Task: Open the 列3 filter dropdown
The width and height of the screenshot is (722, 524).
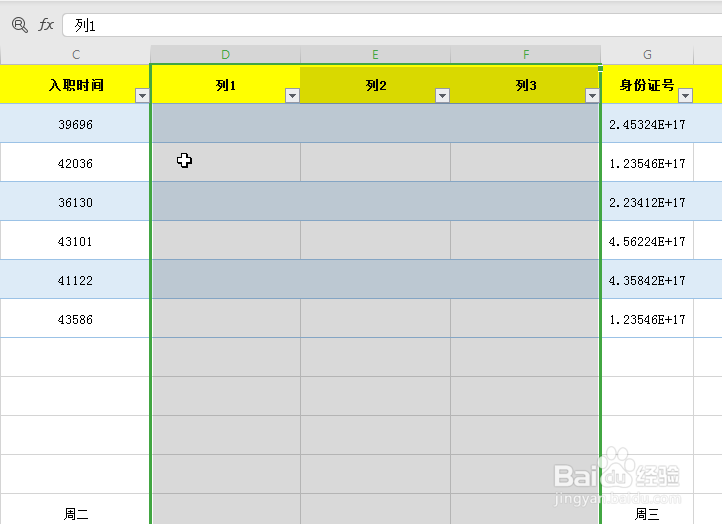Action: pyautogui.click(x=592, y=96)
